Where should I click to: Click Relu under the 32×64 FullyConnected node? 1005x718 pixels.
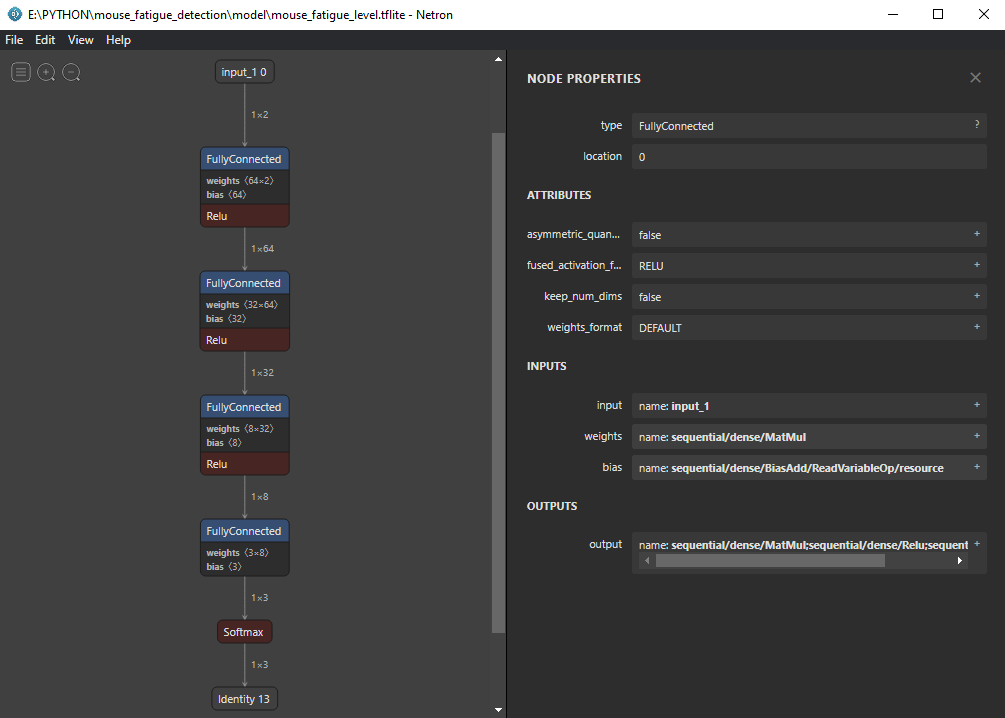(244, 340)
